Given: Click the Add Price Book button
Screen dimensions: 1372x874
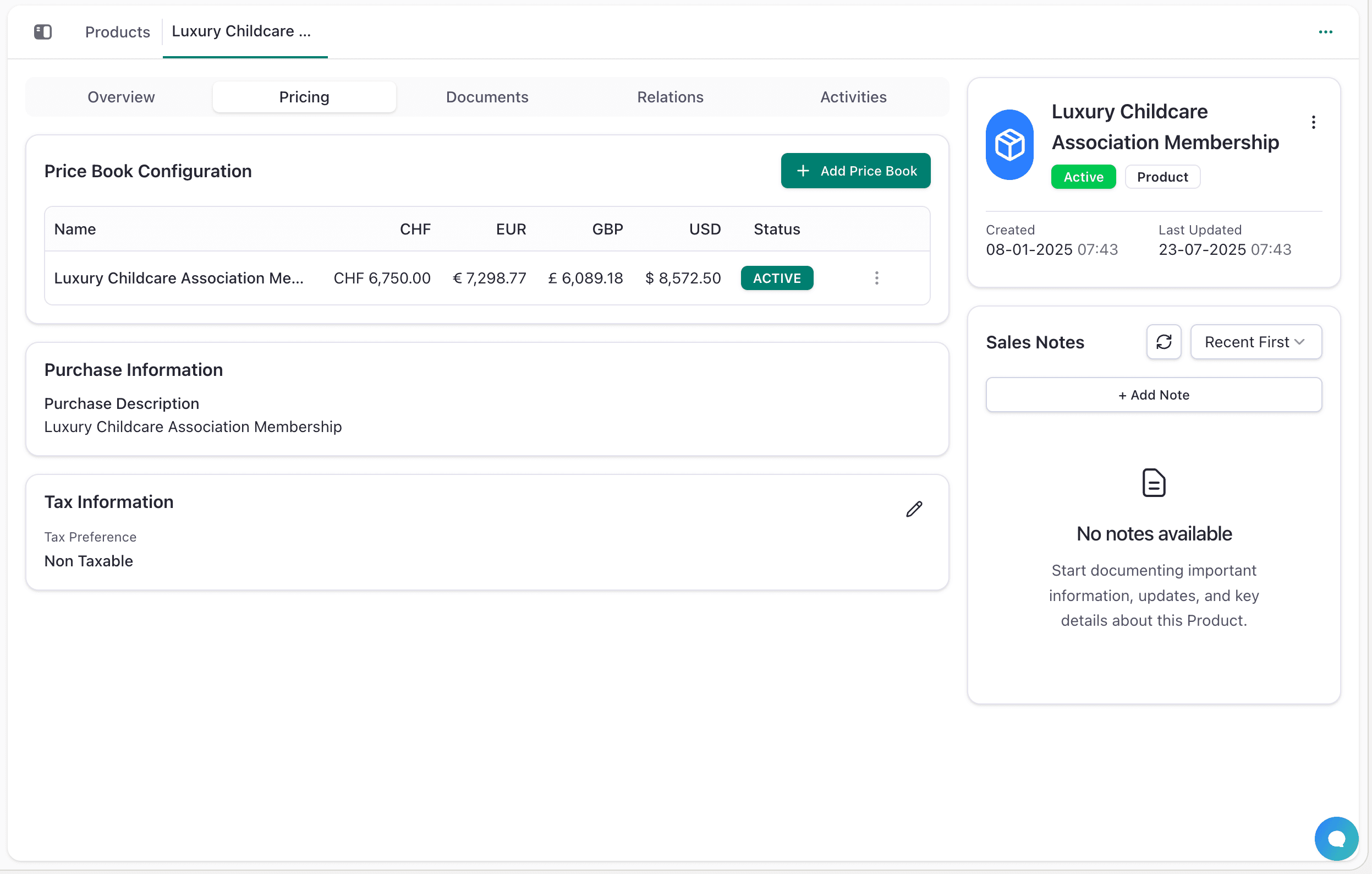Looking at the screenshot, I should coord(855,171).
